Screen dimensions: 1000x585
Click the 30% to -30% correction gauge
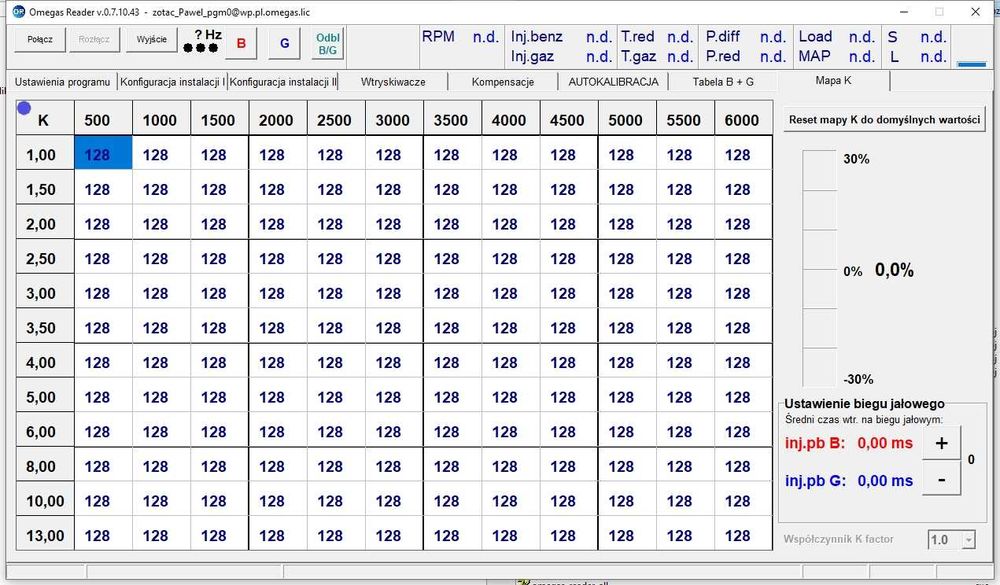click(x=819, y=268)
